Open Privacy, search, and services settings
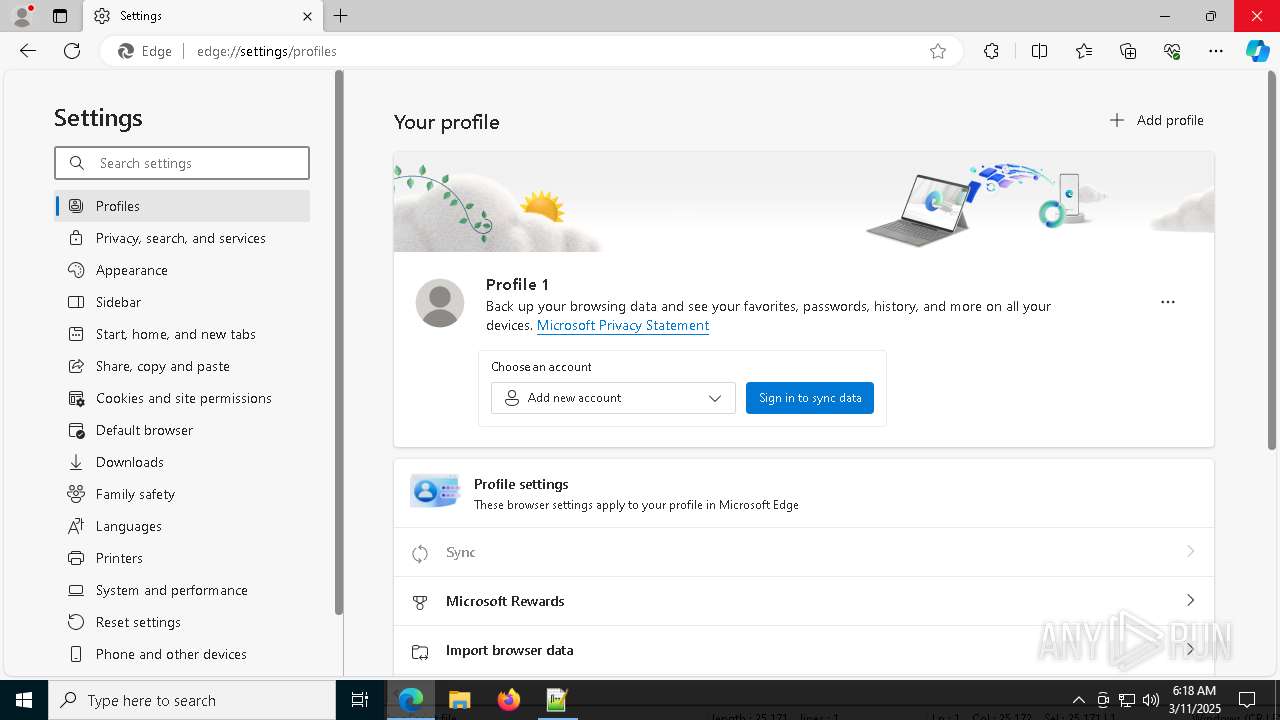This screenshot has width=1280, height=720. click(182, 238)
